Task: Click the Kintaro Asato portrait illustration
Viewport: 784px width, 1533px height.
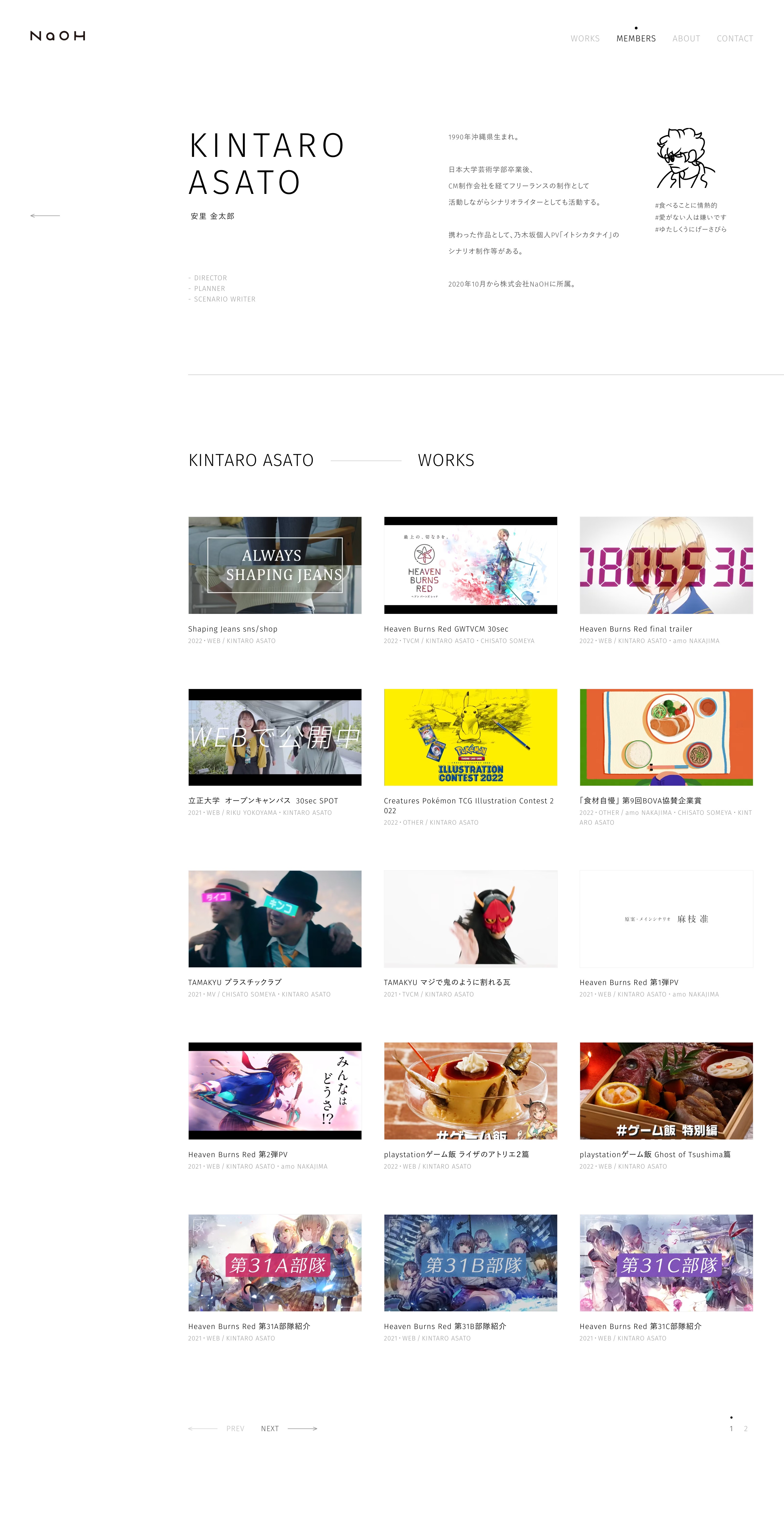Action: coord(686,158)
